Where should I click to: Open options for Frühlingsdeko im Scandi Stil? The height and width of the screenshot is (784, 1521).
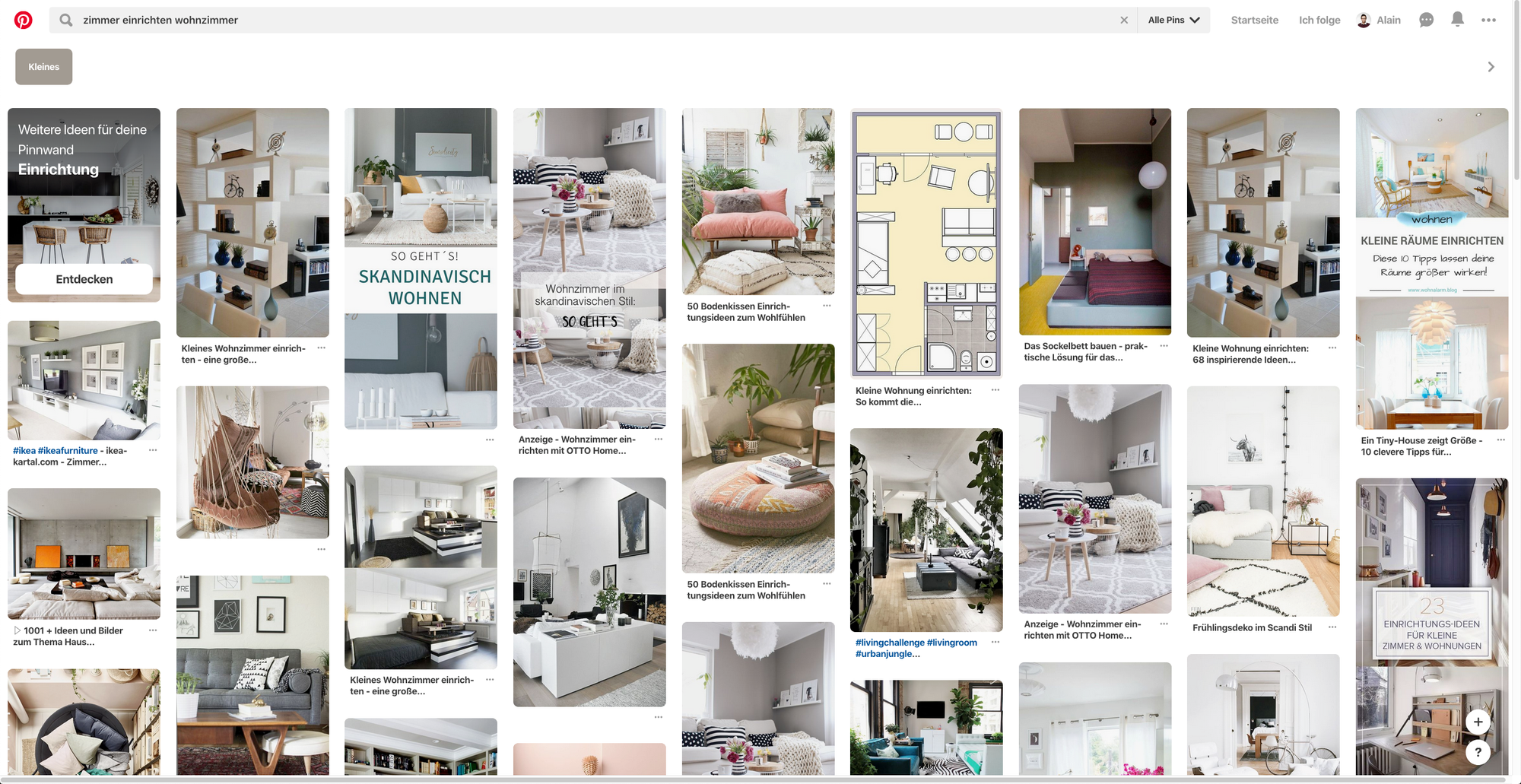tap(1332, 627)
